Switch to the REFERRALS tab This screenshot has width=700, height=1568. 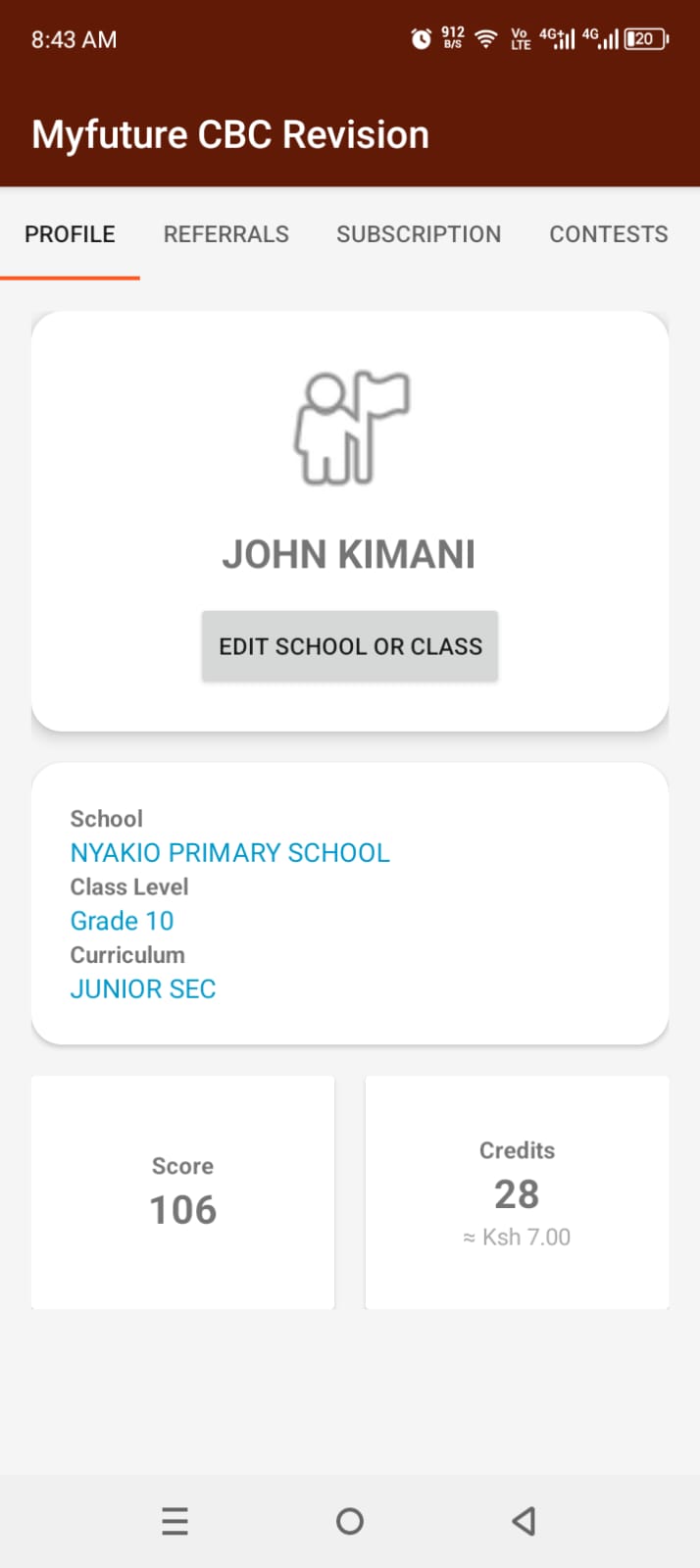coord(226,234)
